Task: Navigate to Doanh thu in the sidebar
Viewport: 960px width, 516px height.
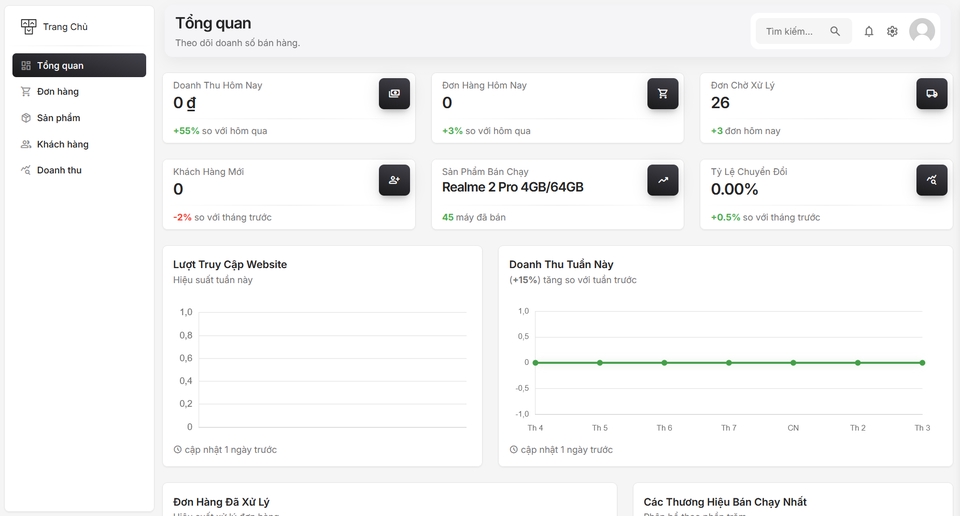Action: (59, 170)
